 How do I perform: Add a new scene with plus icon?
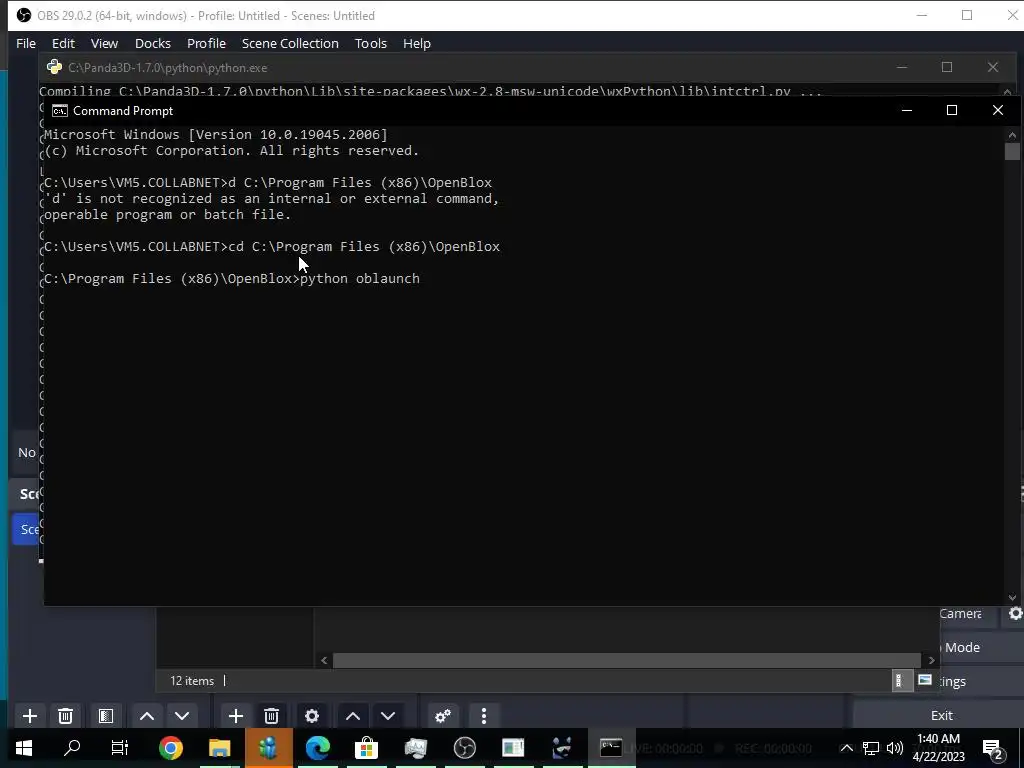pos(29,716)
